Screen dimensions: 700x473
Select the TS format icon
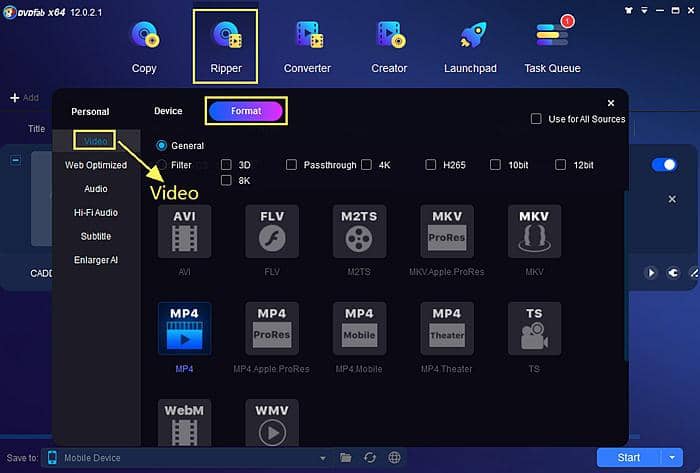pos(534,328)
